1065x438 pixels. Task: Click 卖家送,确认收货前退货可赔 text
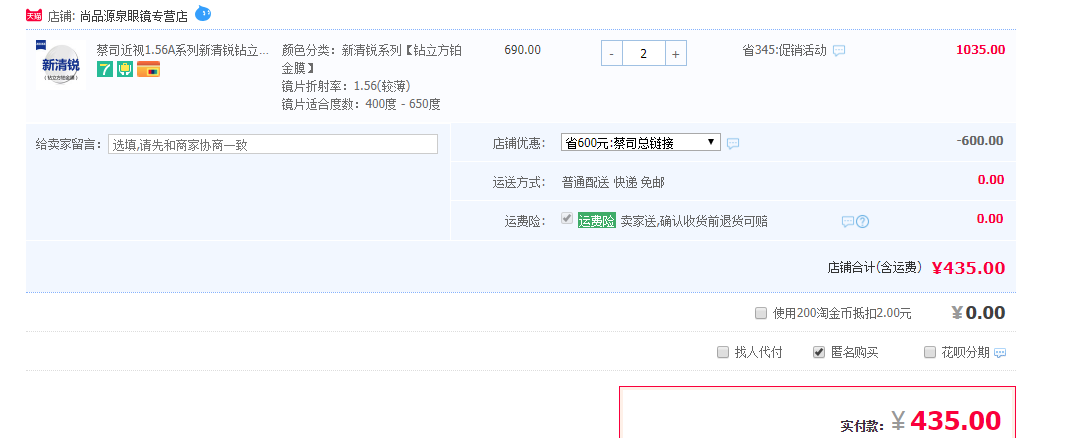coord(694,221)
